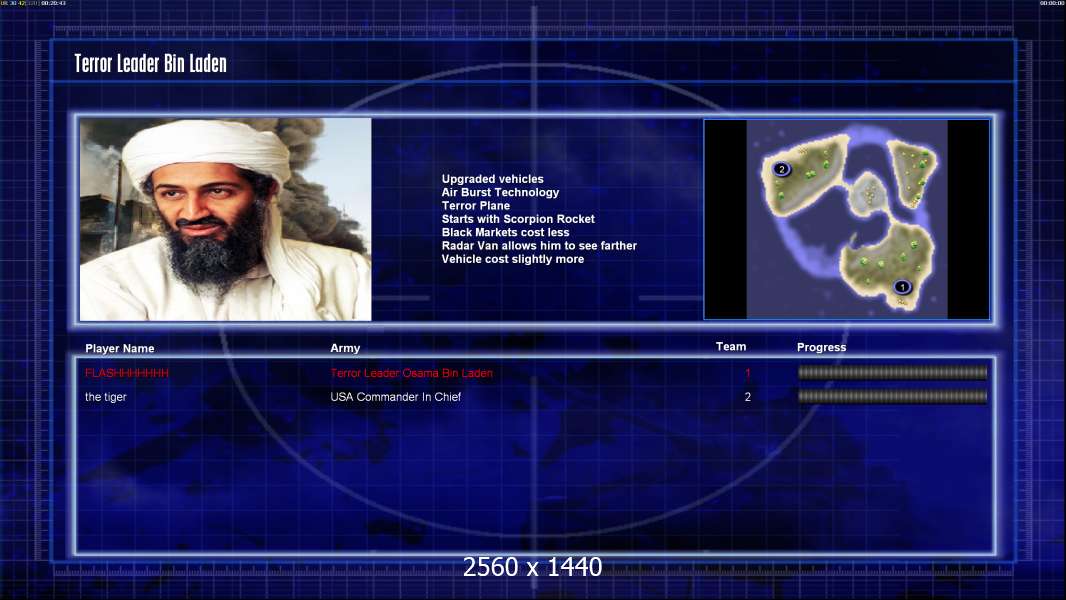
Task: Click the 'Progress' column header
Action: pyautogui.click(x=821, y=347)
